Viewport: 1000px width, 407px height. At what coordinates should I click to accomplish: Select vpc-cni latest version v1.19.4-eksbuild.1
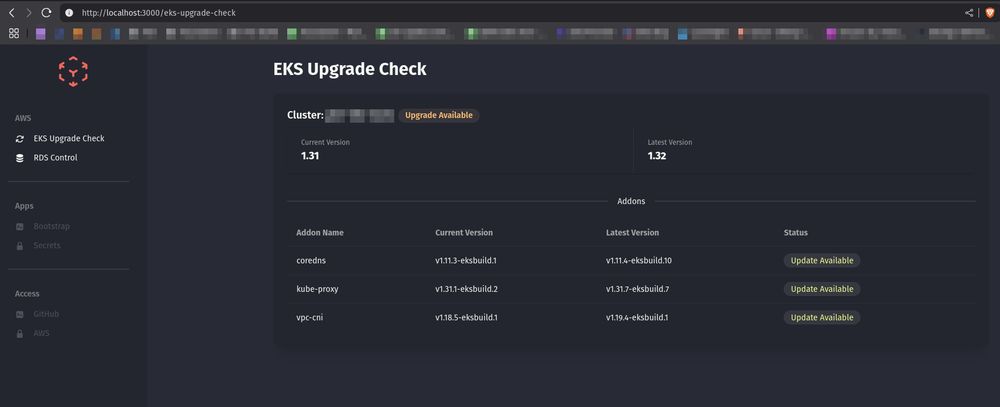pos(638,317)
